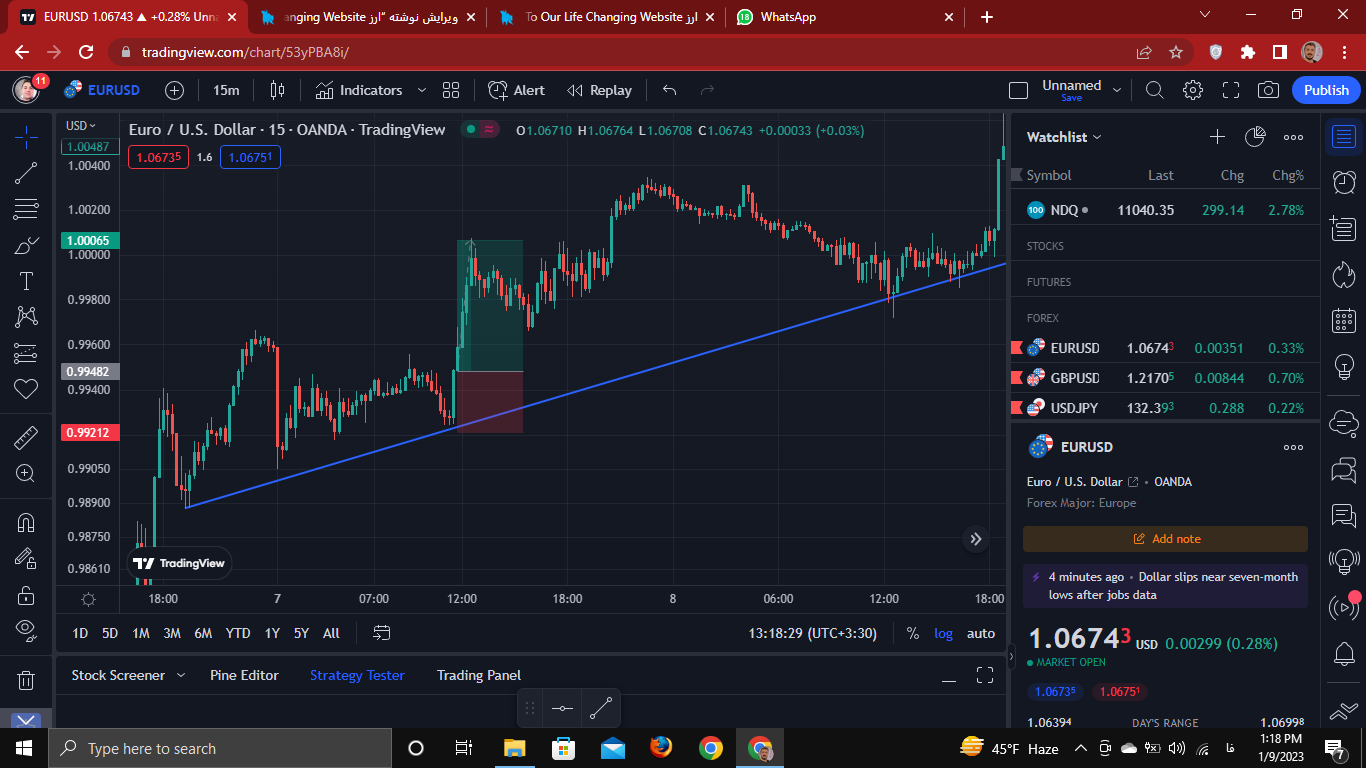The height and width of the screenshot is (768, 1366).
Task: Toggle percent scale on the price axis
Action: (x=912, y=633)
